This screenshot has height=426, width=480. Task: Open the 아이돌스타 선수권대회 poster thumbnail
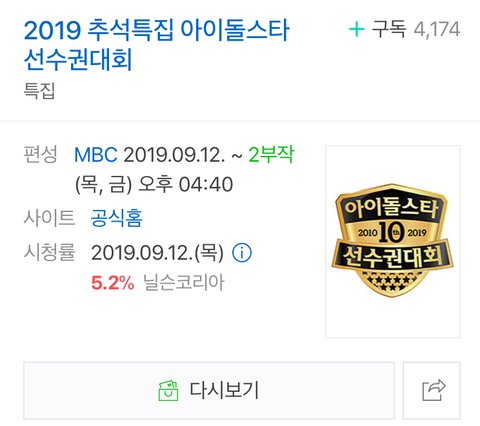393,241
